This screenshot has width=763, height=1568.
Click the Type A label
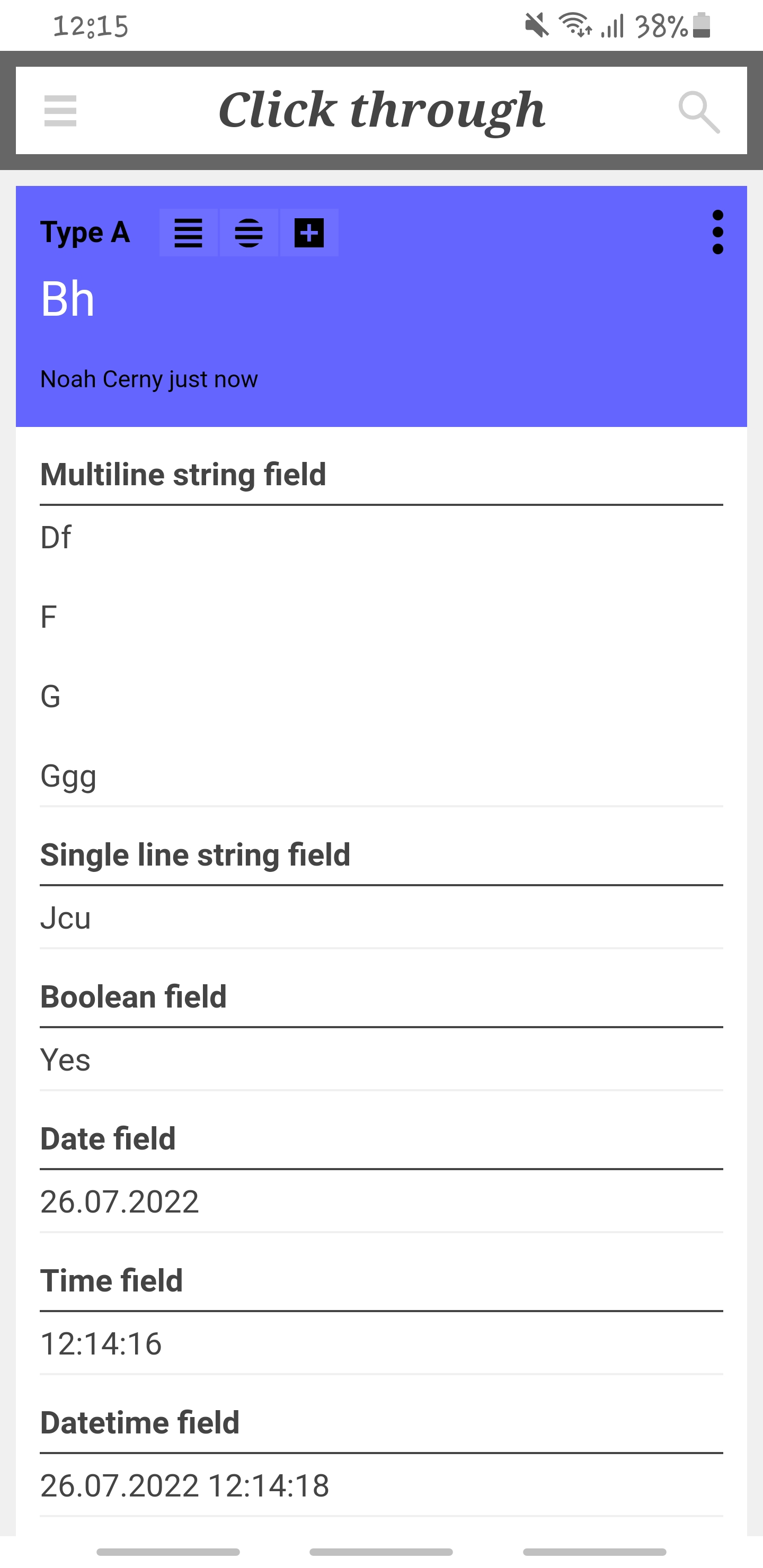point(85,233)
